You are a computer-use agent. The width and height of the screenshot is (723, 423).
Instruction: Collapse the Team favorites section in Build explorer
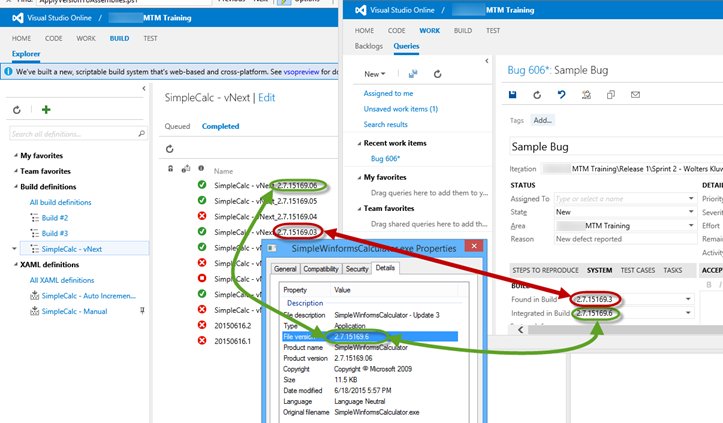16,171
